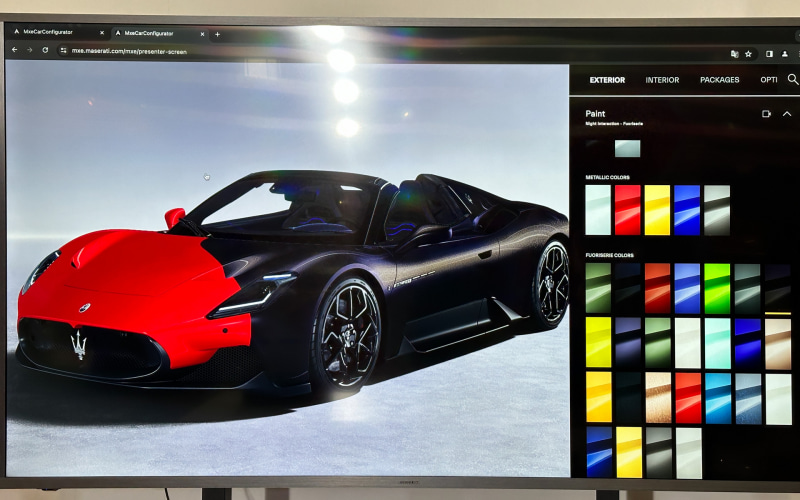Click the Paint section title
Viewport: 800px width, 500px height.
click(595, 114)
